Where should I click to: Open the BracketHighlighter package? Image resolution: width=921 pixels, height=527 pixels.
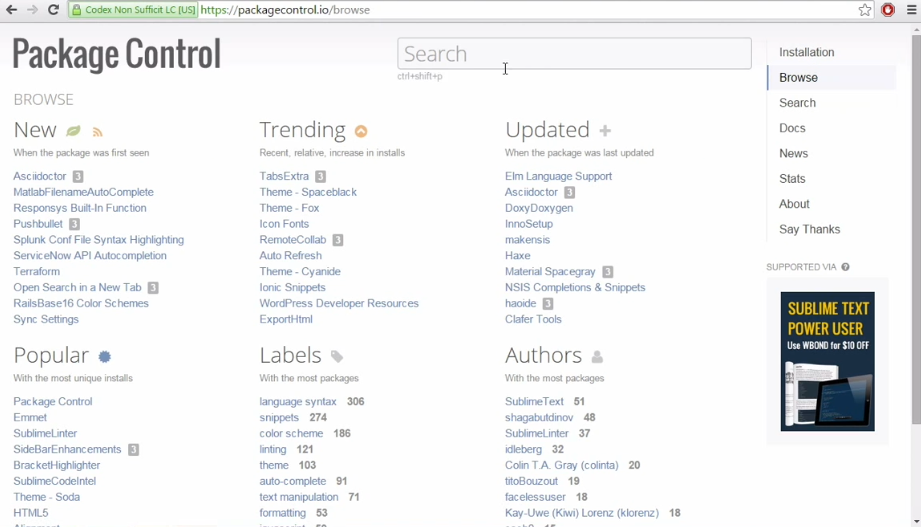click(x=56, y=465)
